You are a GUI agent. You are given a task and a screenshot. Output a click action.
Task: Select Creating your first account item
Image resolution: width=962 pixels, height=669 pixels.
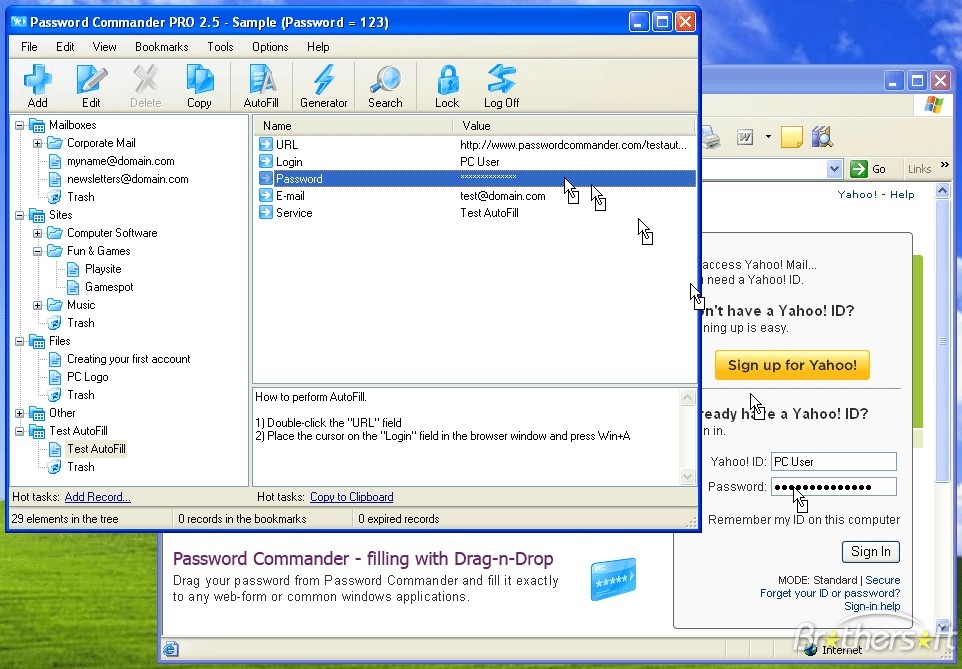[128, 359]
